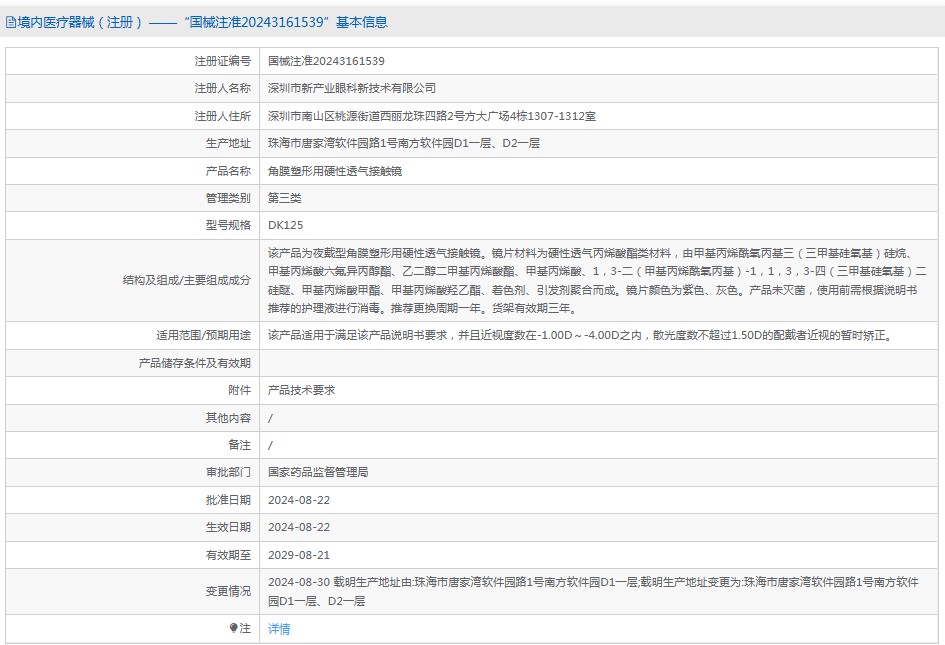
Task: Click registrant name 深圳市新产业眼科新技术有限公司
Action: coord(352,88)
